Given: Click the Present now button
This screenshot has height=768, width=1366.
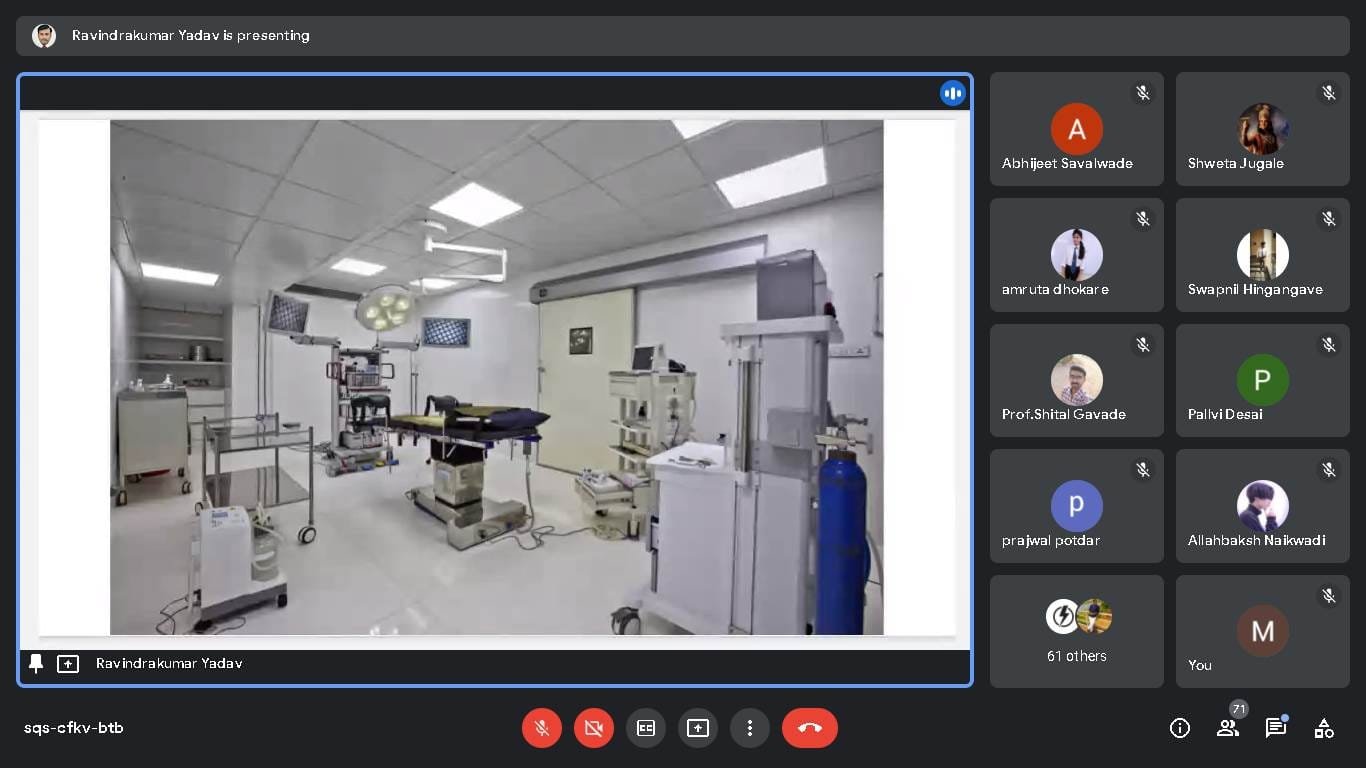Looking at the screenshot, I should (698, 728).
